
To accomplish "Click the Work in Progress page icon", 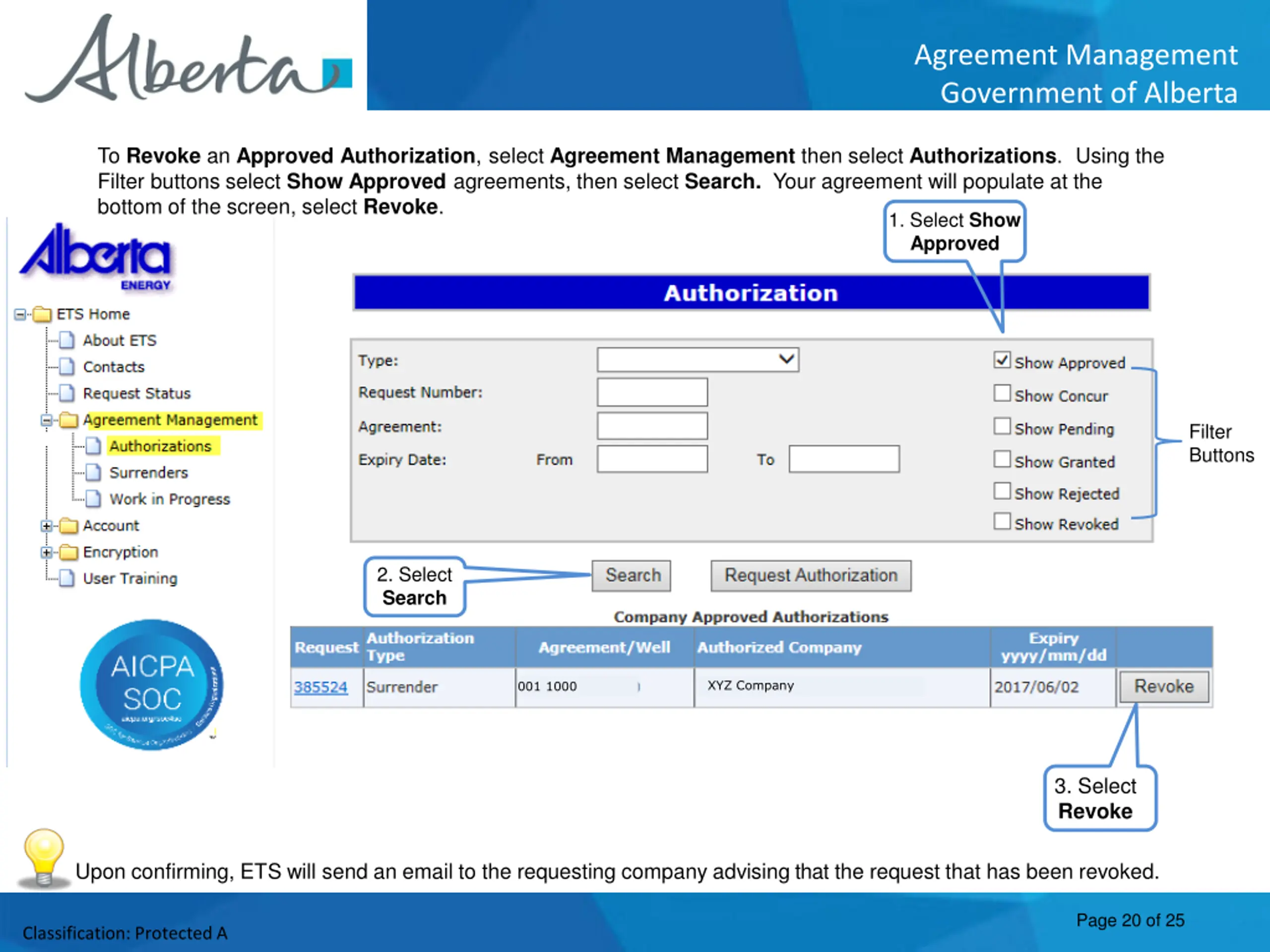I will click(94, 499).
